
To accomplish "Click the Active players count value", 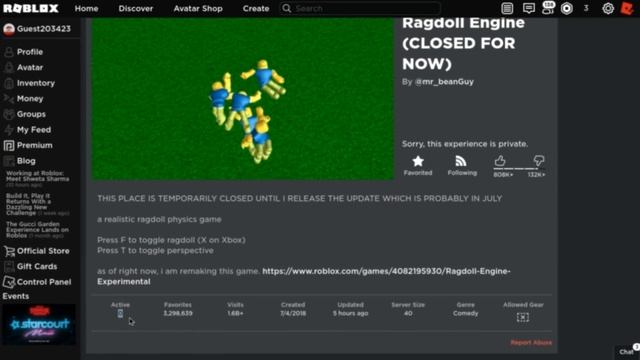I will click(120, 313).
